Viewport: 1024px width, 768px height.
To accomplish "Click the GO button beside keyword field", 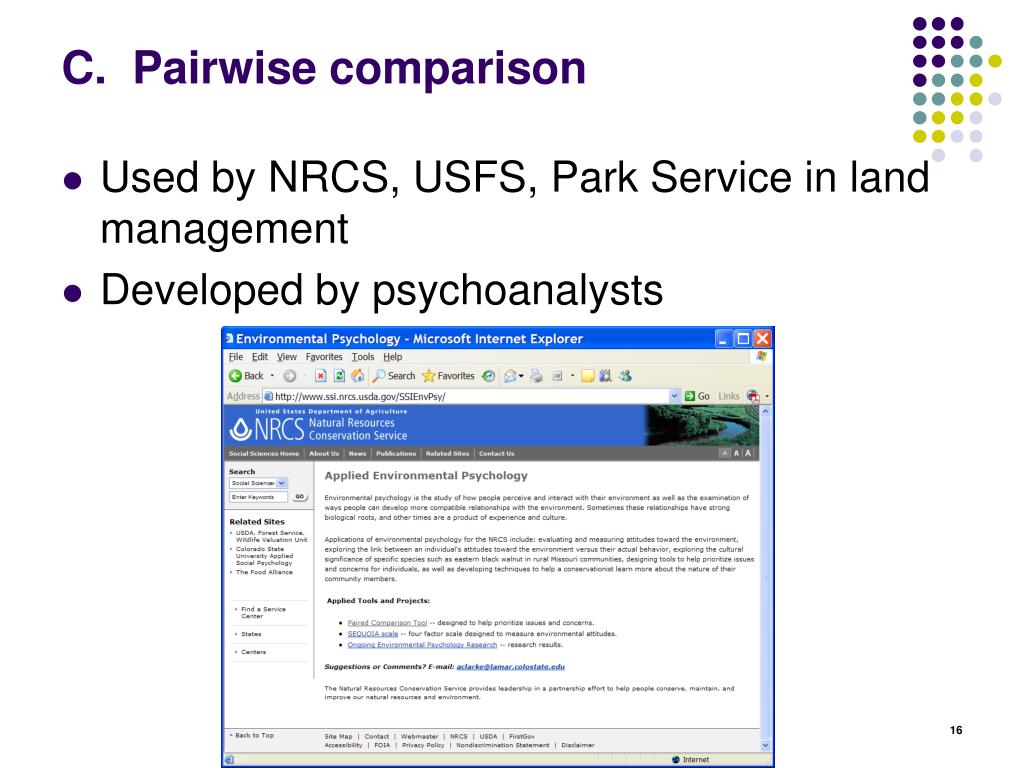I will pyautogui.click(x=299, y=497).
